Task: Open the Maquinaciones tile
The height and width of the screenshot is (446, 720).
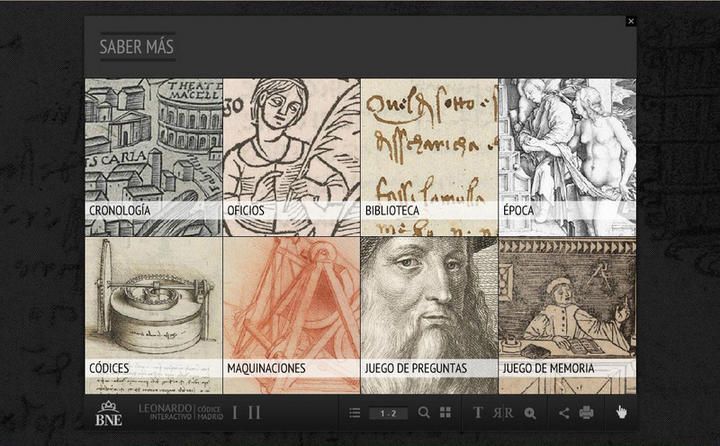Action: pos(292,316)
